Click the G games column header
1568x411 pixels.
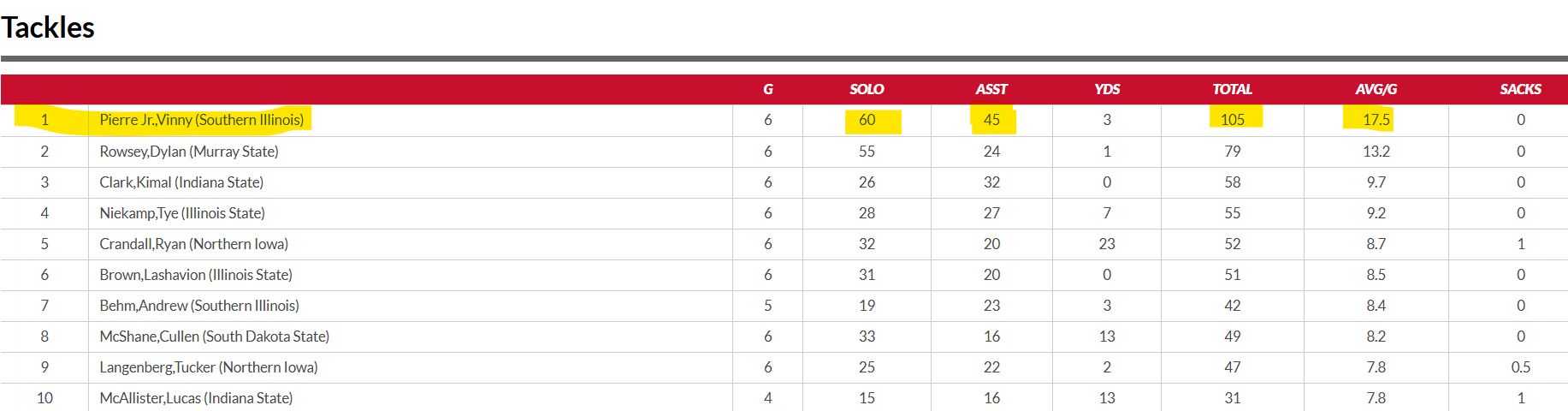[x=767, y=89]
